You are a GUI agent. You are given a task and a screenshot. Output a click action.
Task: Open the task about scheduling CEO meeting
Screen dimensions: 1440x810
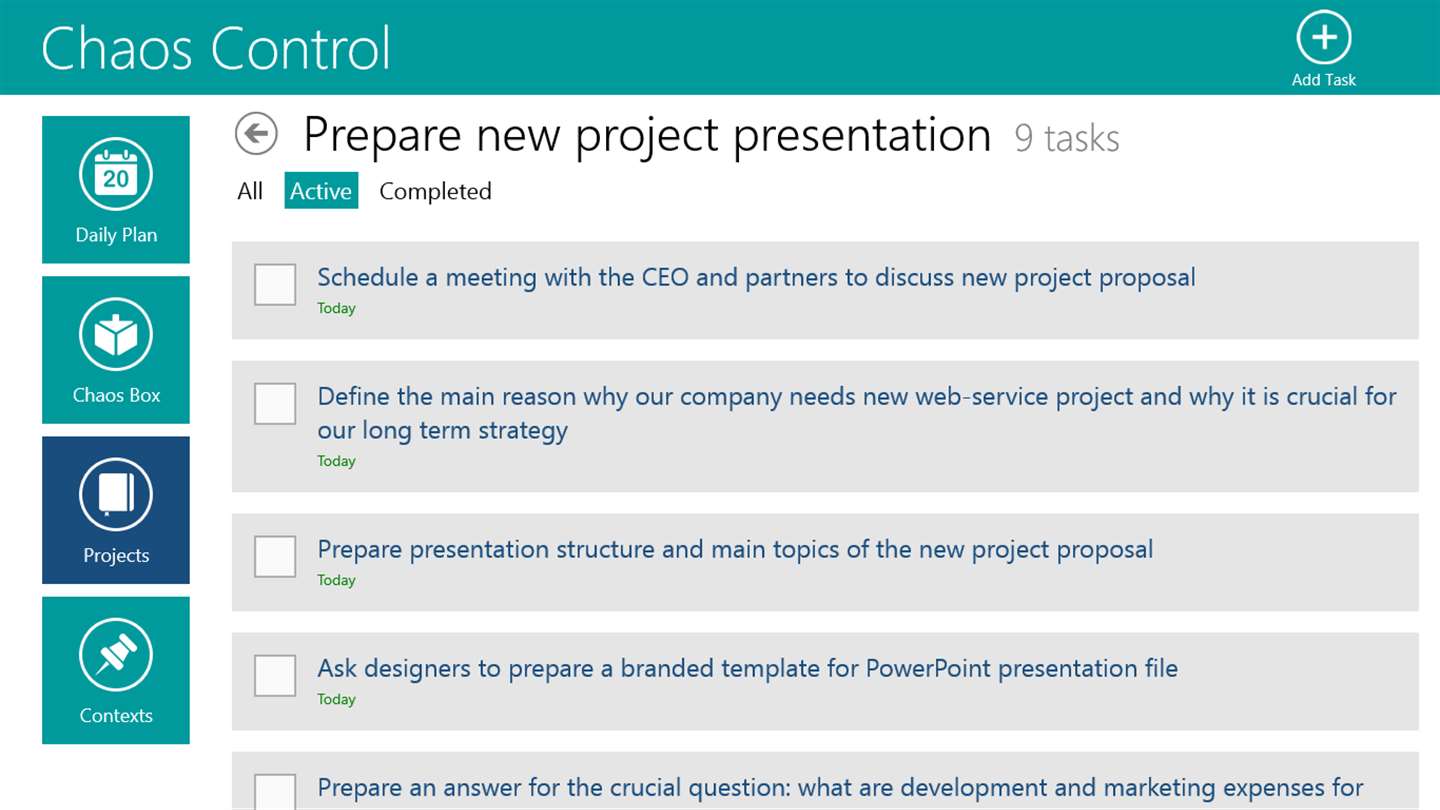coord(756,277)
